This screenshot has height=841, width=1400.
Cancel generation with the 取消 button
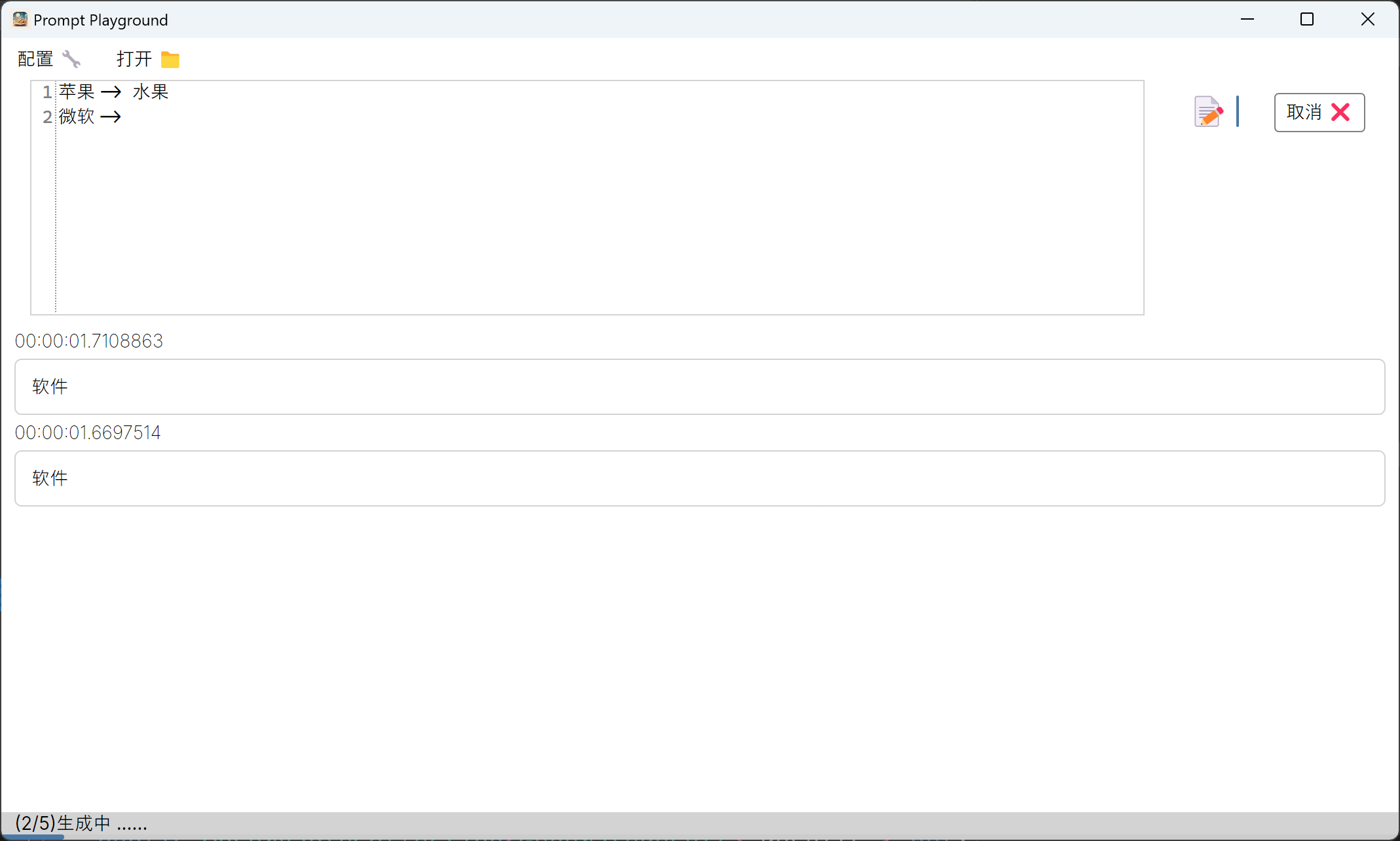point(1319,113)
